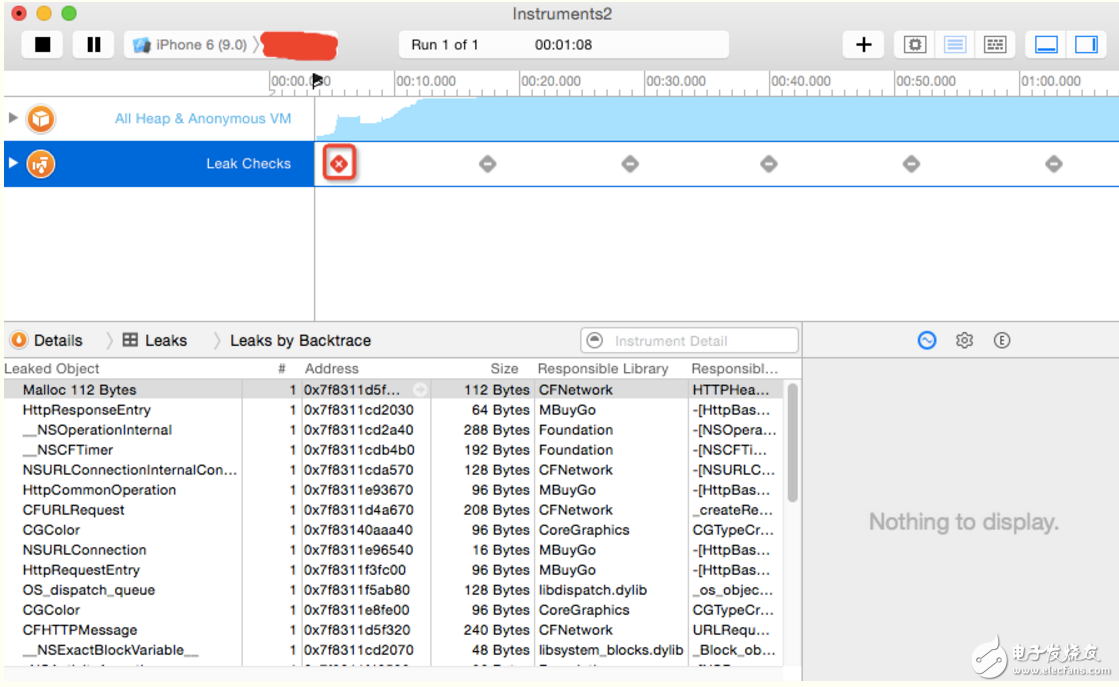This screenshot has height=687, width=1119.
Task: Click the red leak found marker
Action: (339, 164)
